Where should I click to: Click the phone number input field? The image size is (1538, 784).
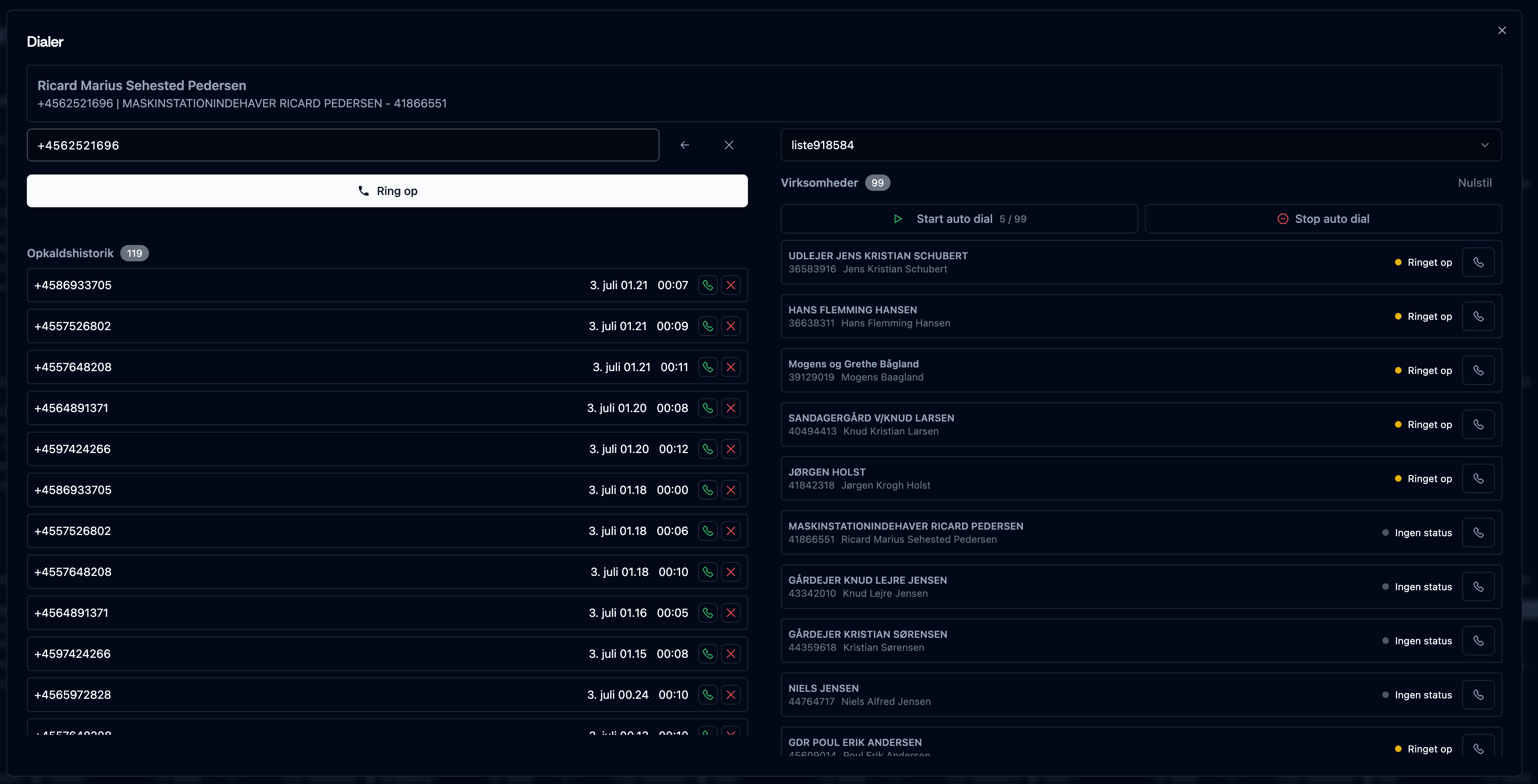(343, 145)
